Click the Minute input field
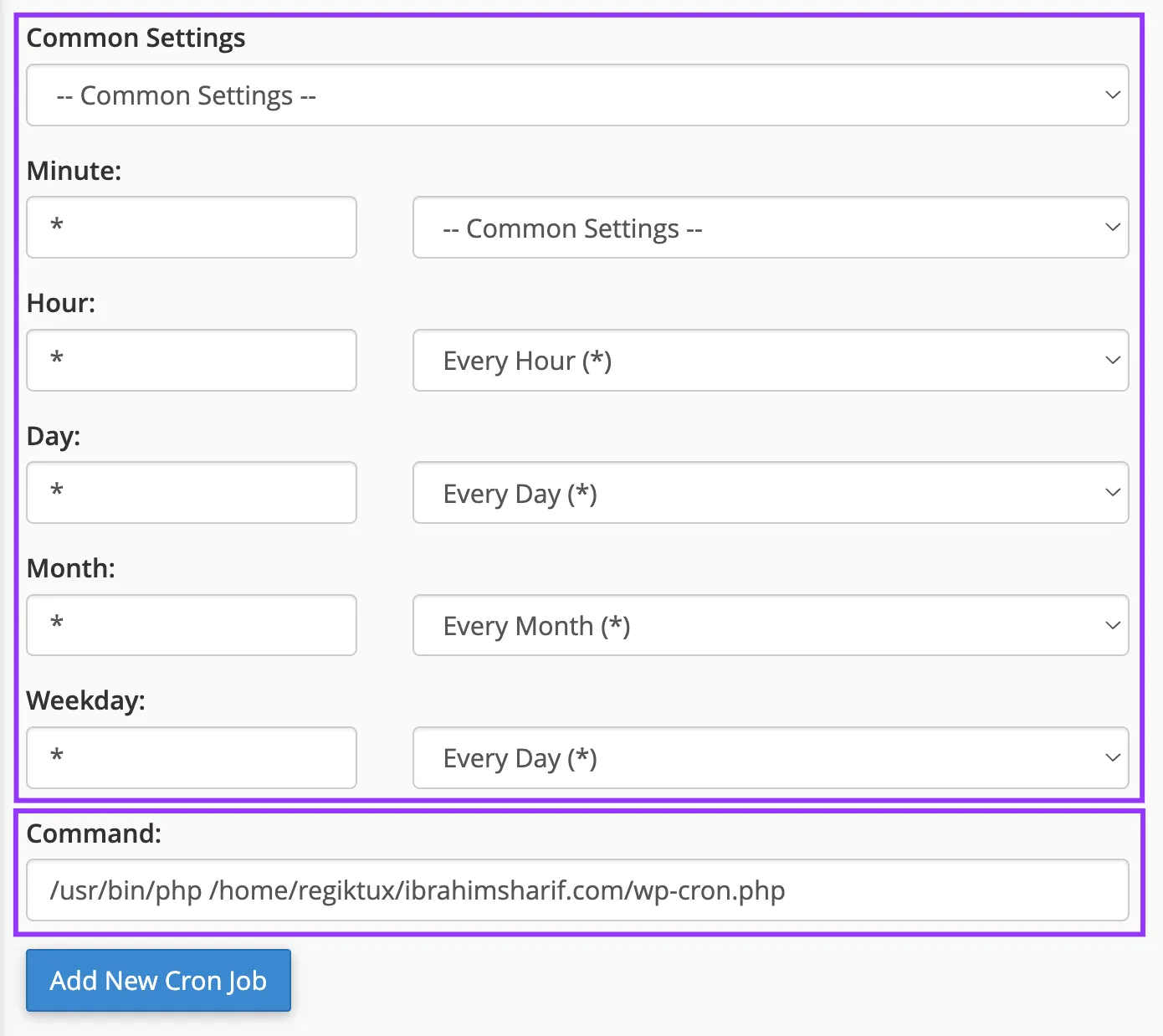Viewport: 1163px width, 1036px height. (x=192, y=228)
